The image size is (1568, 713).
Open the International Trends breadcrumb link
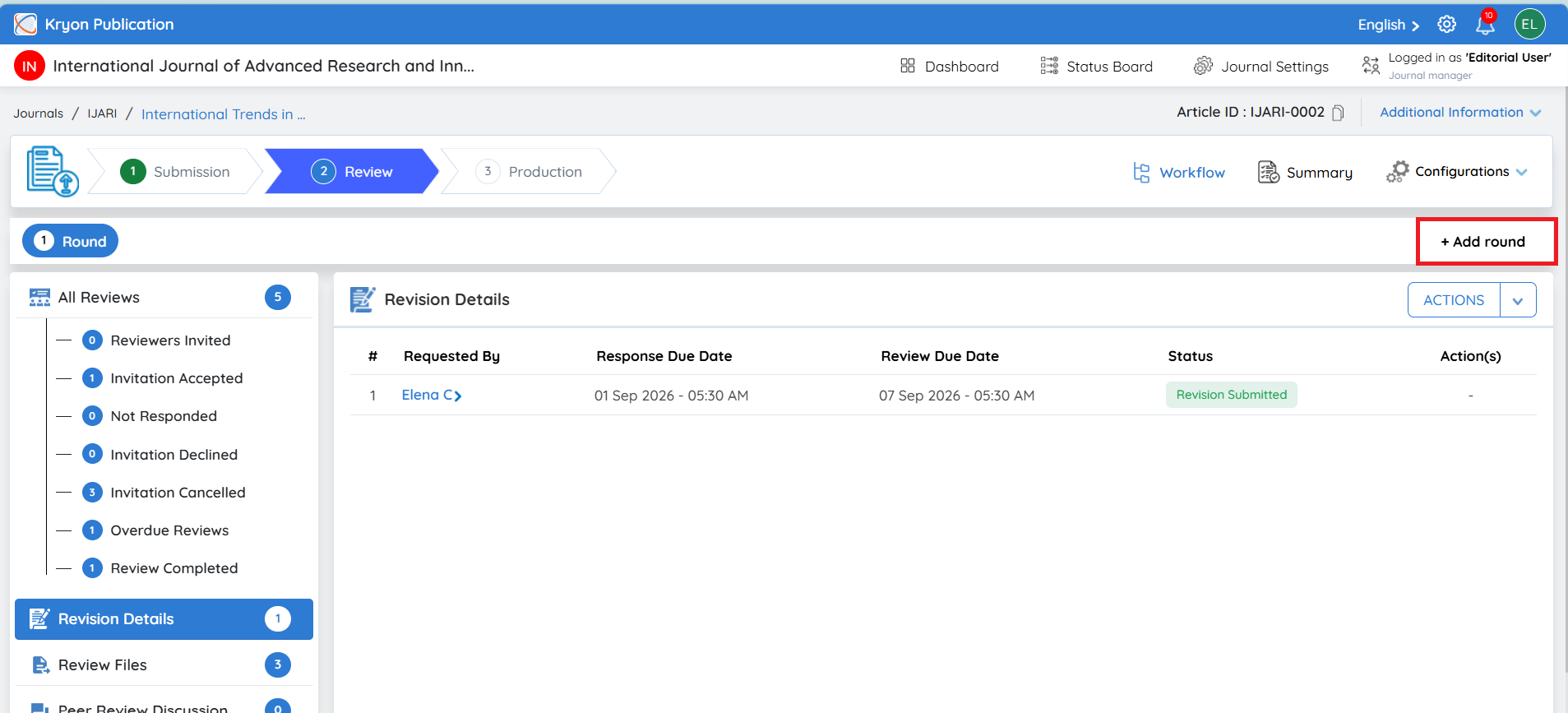point(224,114)
